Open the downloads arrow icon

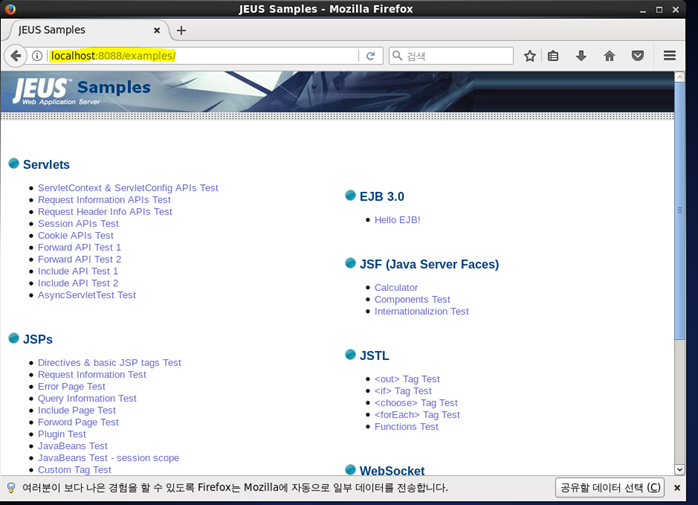coord(581,56)
